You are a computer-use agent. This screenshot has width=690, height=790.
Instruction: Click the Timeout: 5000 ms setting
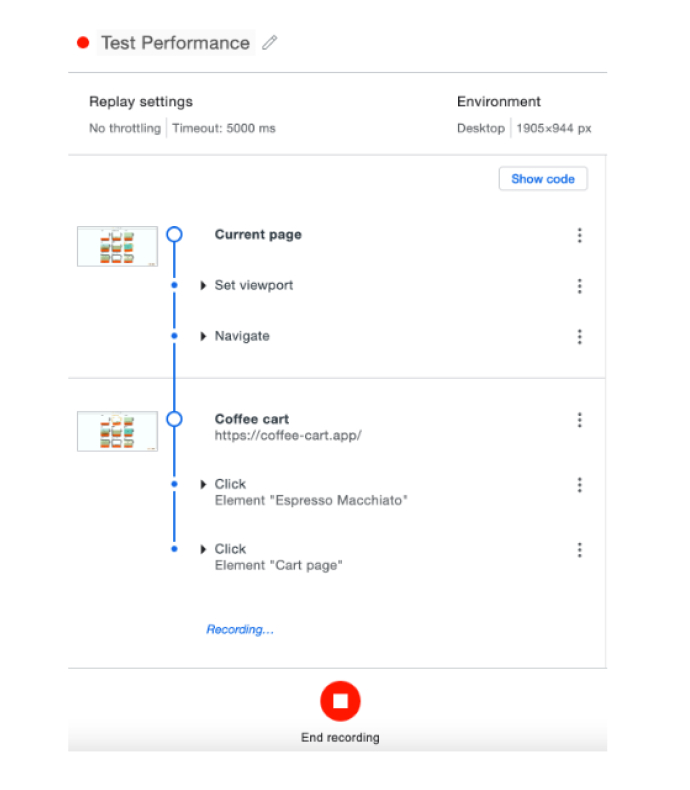(x=223, y=128)
